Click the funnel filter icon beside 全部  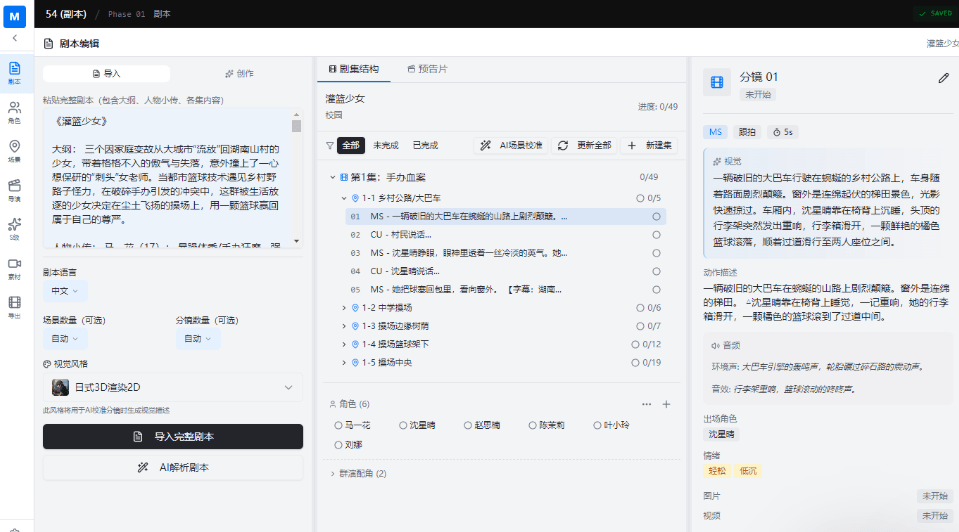(x=330, y=145)
